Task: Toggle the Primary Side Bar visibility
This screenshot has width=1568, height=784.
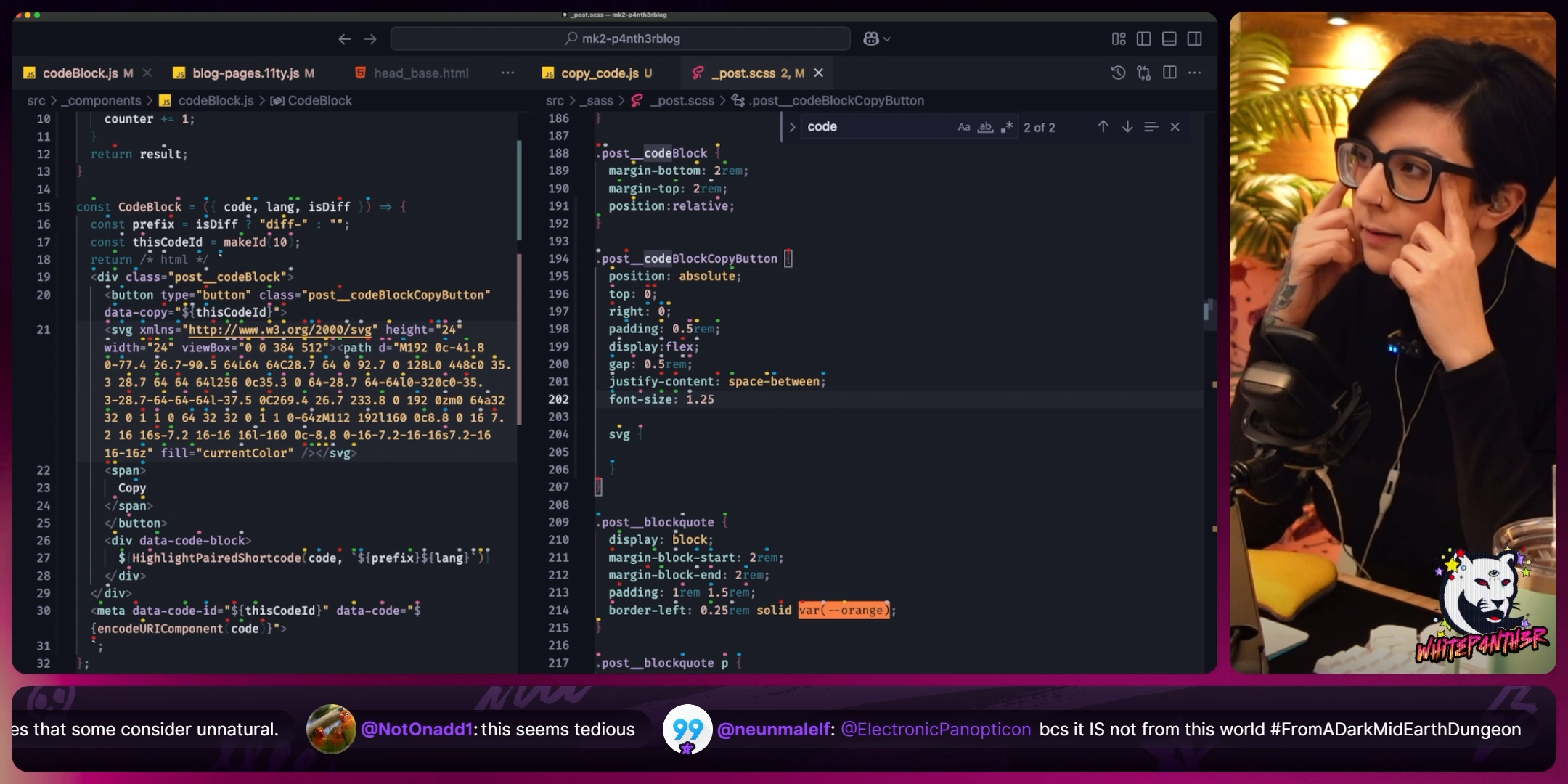Action: coord(1144,38)
